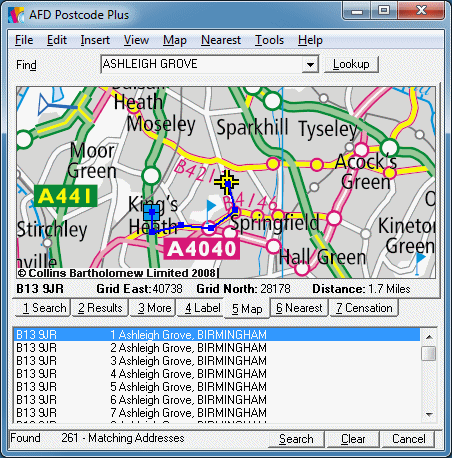Viewport: 452px width, 458px height.
Task: Switch to the 2 Results tab
Action: pyautogui.click(x=100, y=308)
